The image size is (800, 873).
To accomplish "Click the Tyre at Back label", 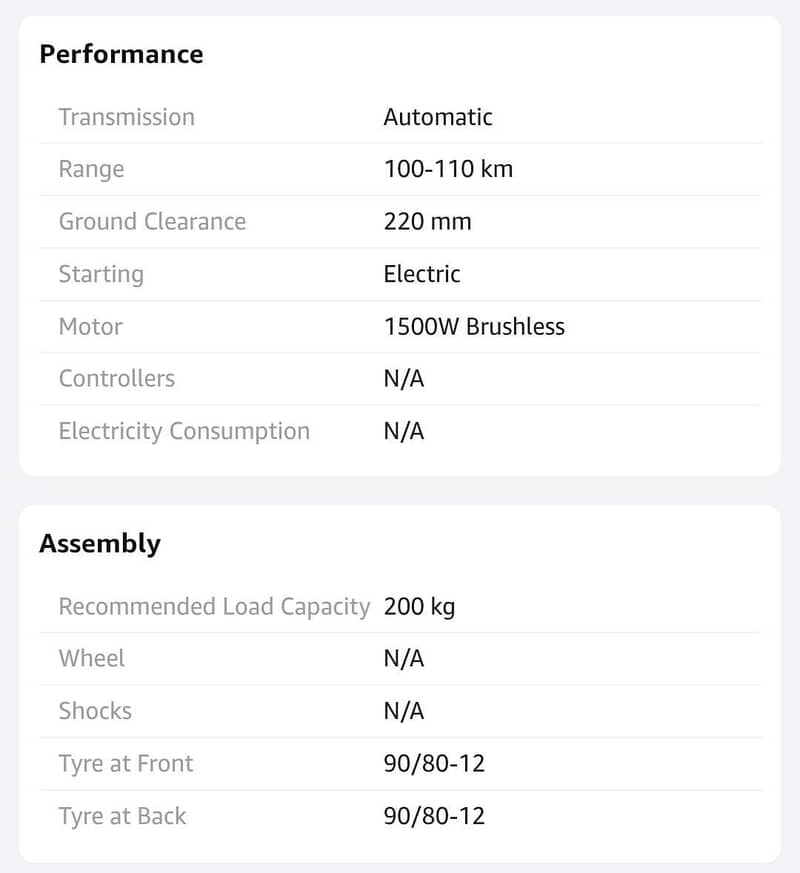I will click(x=122, y=816).
